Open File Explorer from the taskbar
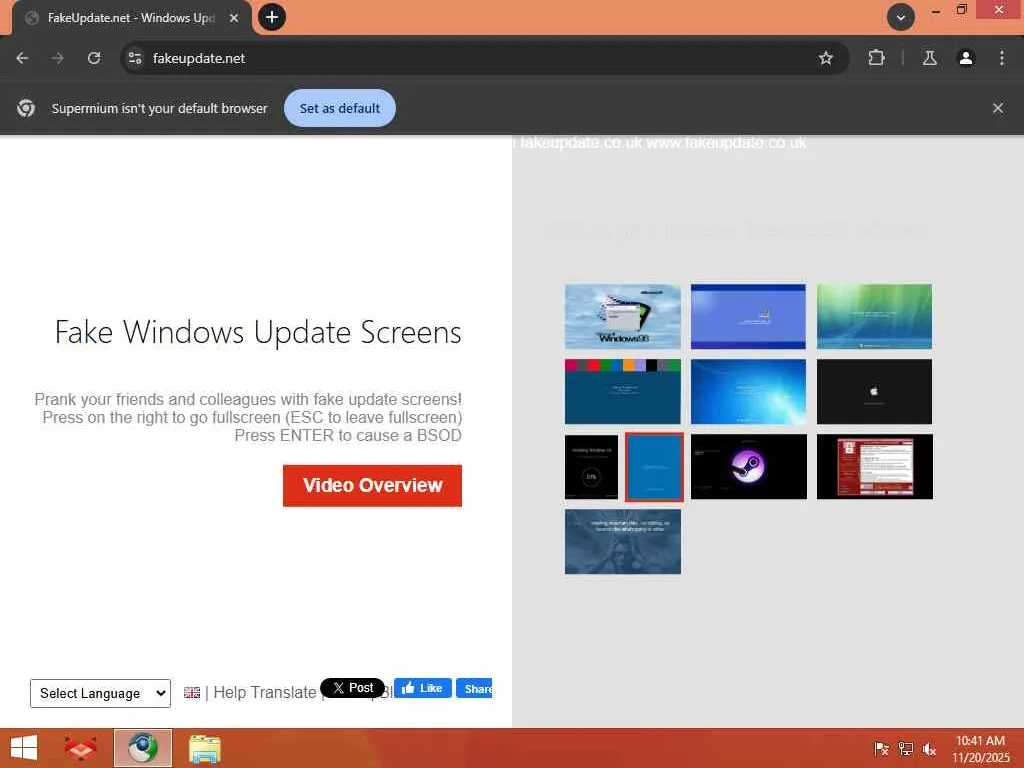The height and width of the screenshot is (768, 1024). click(x=205, y=748)
